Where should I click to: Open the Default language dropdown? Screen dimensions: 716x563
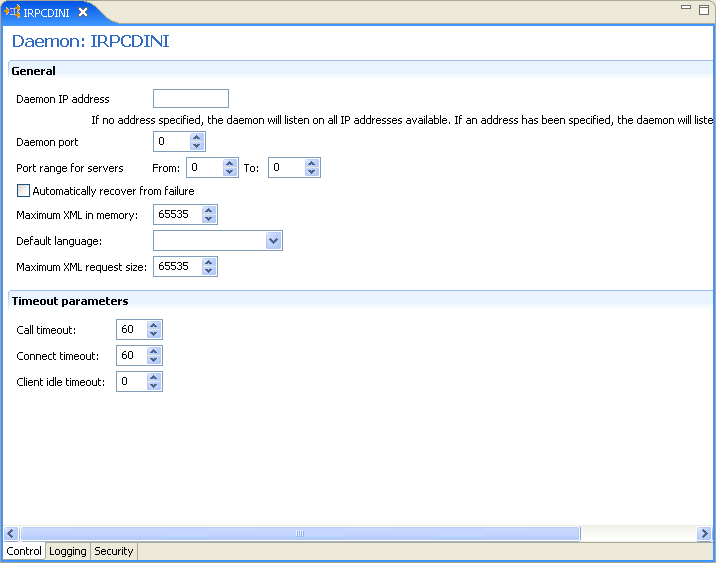(273, 241)
